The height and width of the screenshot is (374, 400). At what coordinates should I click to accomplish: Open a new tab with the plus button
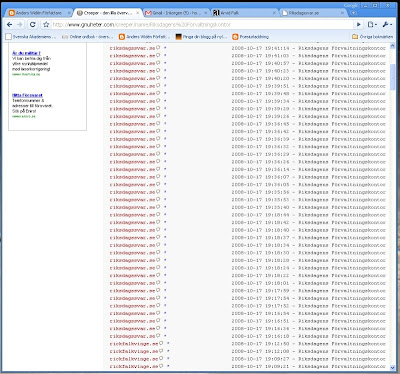tap(353, 13)
